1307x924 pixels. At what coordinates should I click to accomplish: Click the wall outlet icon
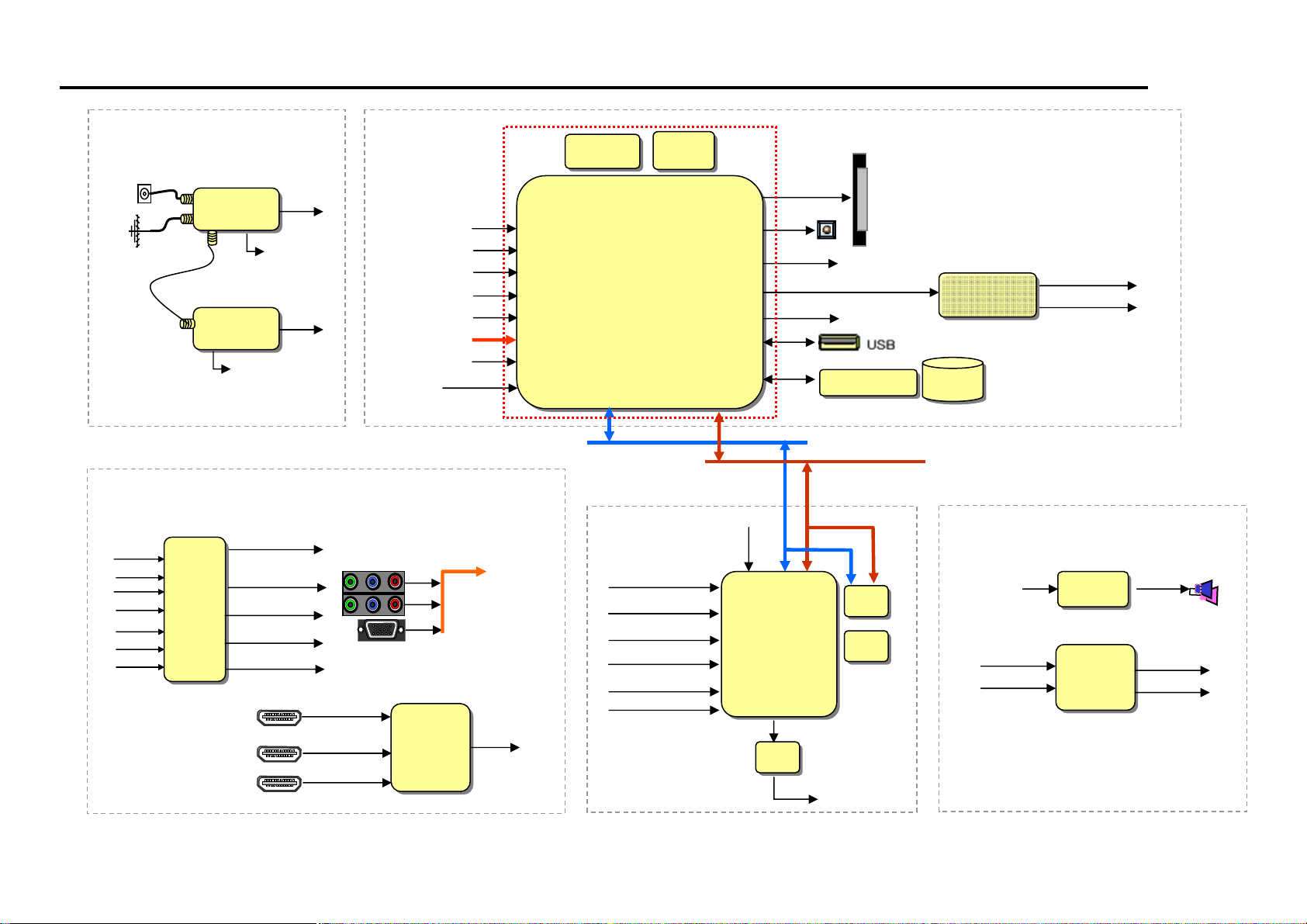click(x=144, y=192)
